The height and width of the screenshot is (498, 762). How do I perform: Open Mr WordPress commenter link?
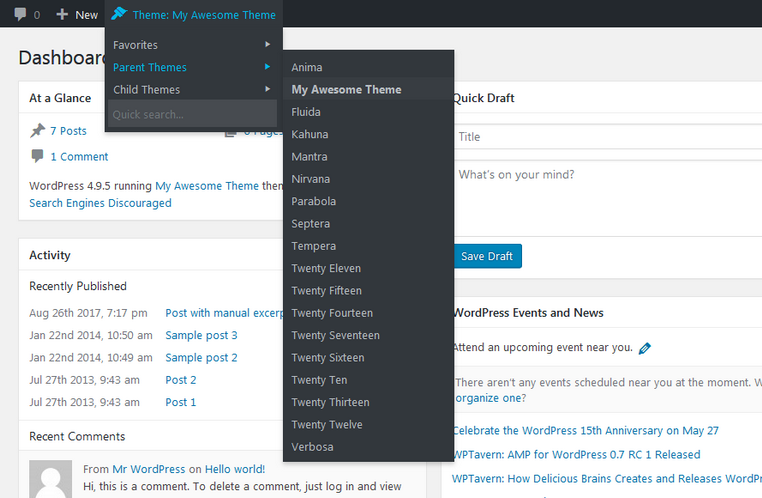tap(149, 469)
